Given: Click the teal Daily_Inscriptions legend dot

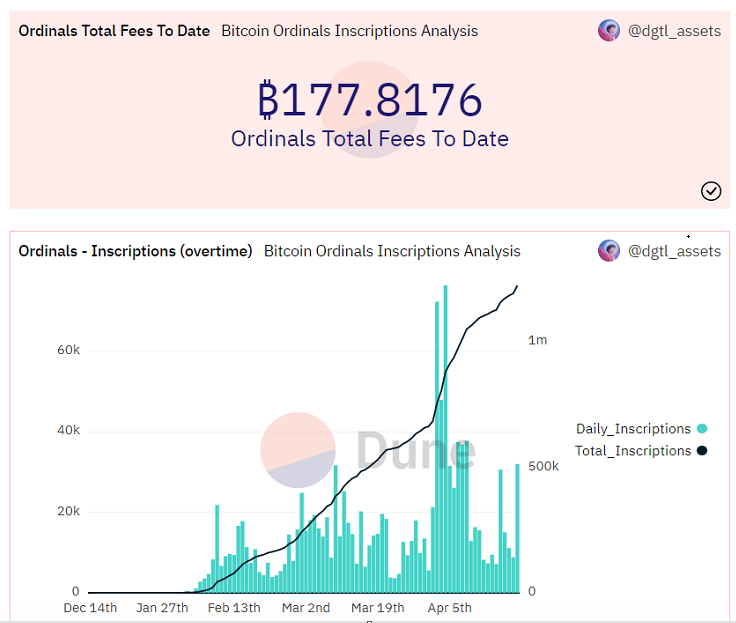Looking at the screenshot, I should (702, 429).
